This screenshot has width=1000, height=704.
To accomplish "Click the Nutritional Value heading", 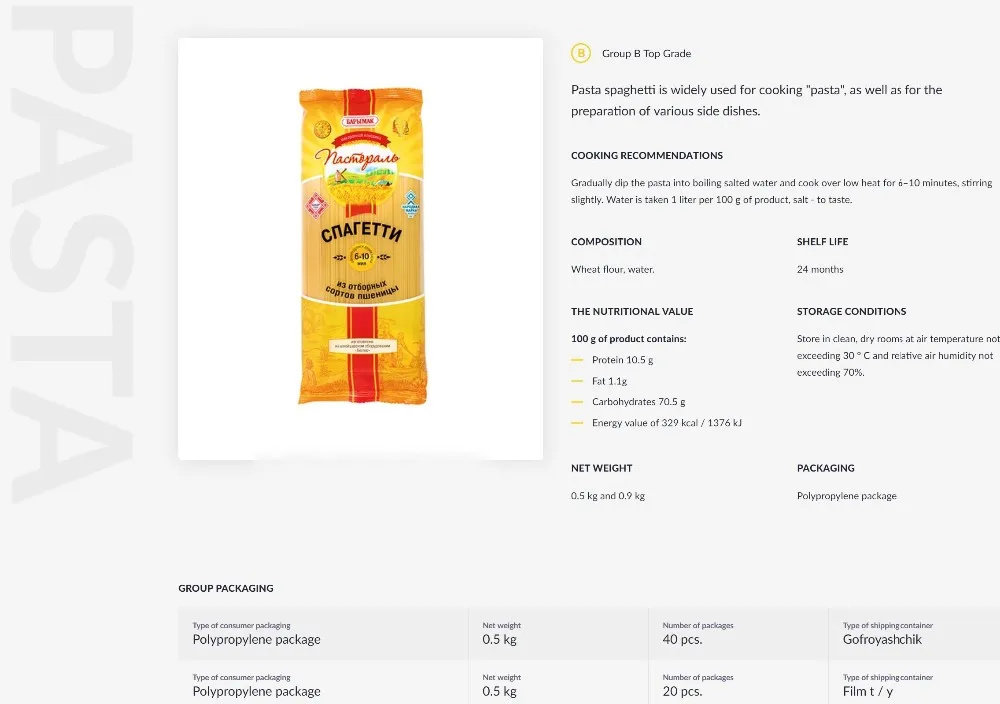I will click(632, 312).
